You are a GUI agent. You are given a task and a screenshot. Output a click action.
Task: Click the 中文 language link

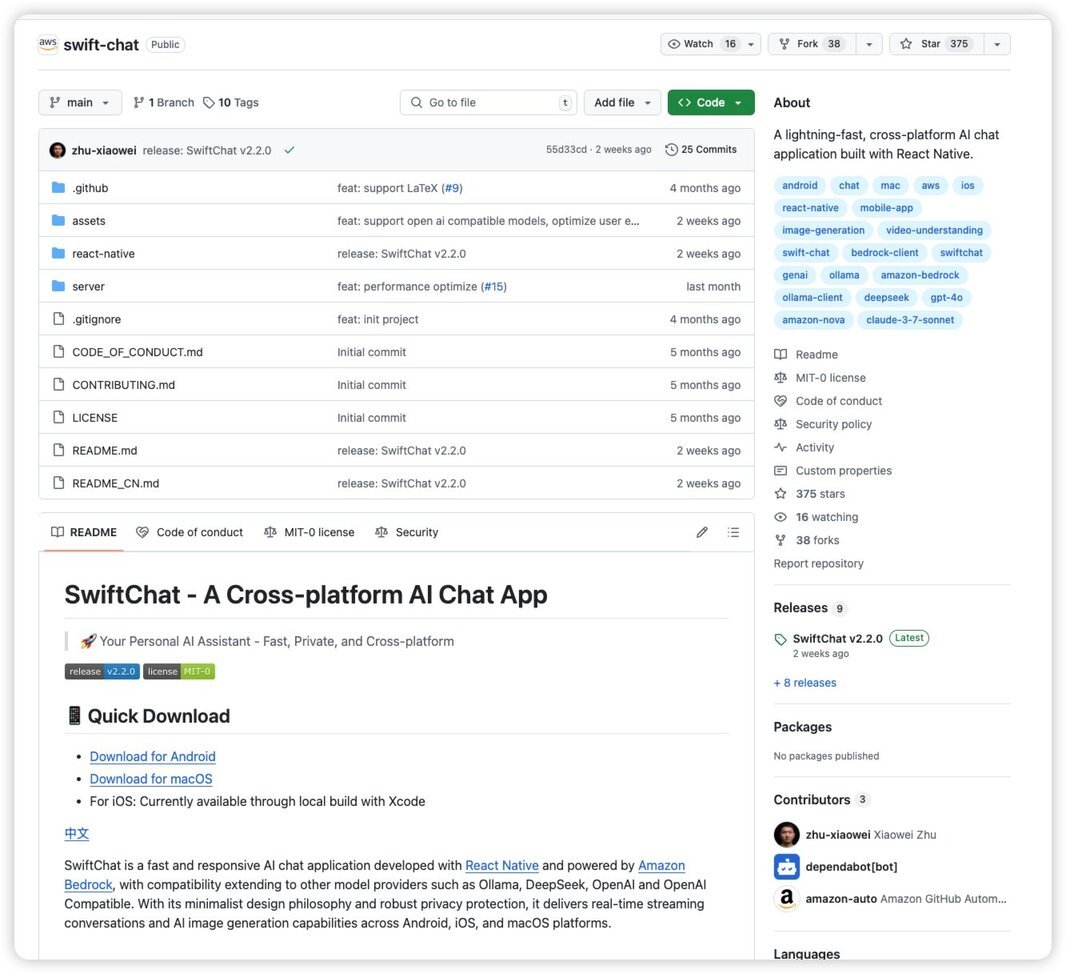77,833
